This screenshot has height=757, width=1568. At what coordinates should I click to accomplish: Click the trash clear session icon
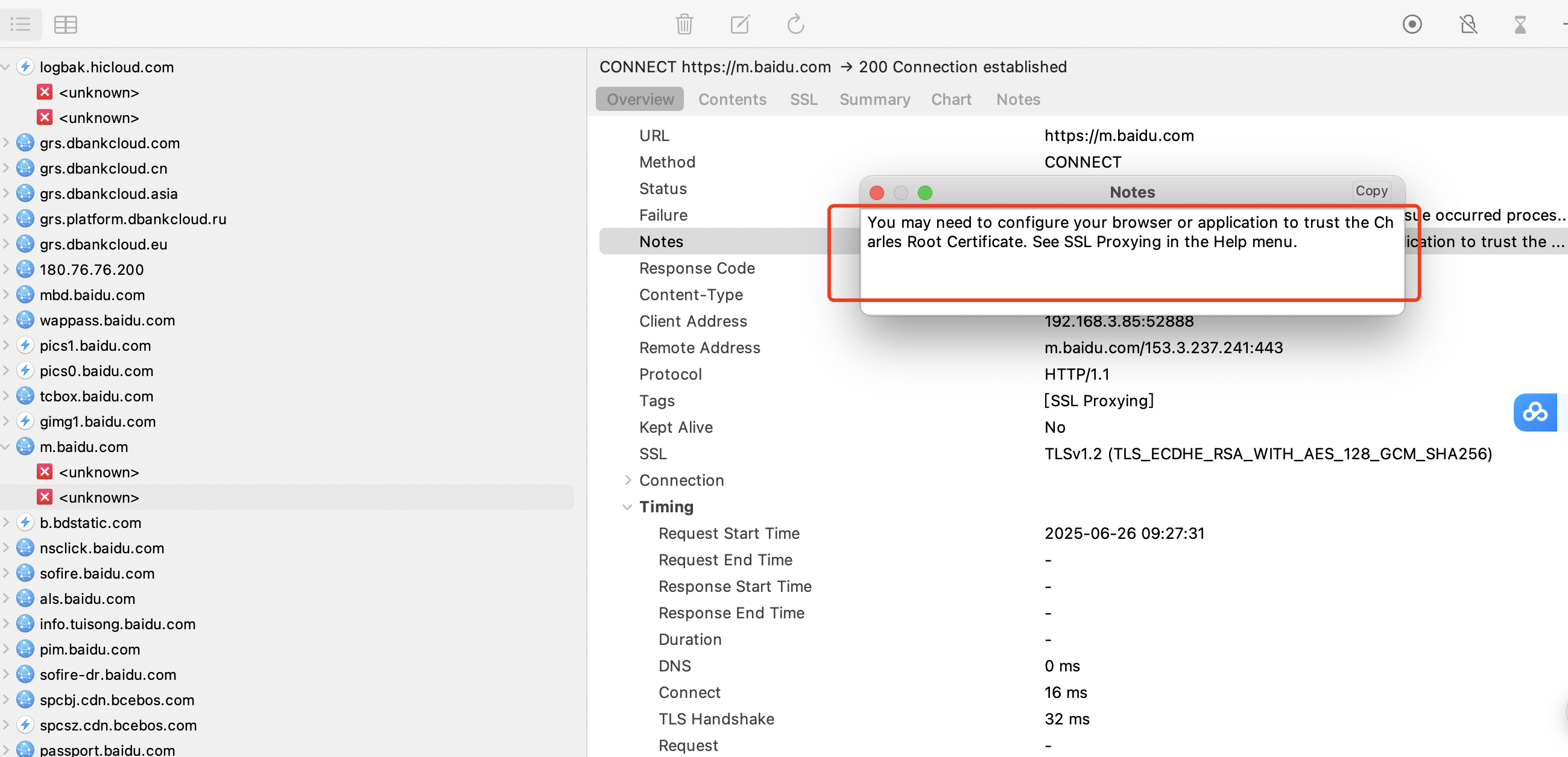pyautogui.click(x=684, y=24)
